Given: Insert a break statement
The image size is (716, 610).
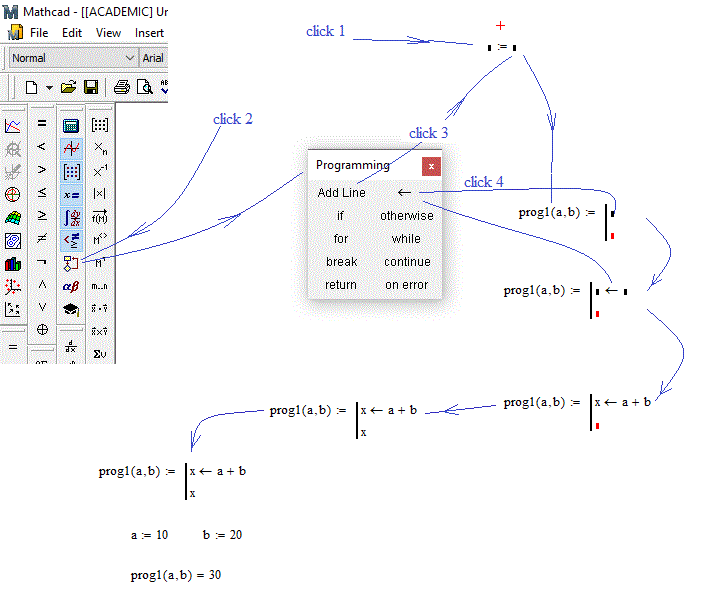Looking at the screenshot, I should coord(342,262).
